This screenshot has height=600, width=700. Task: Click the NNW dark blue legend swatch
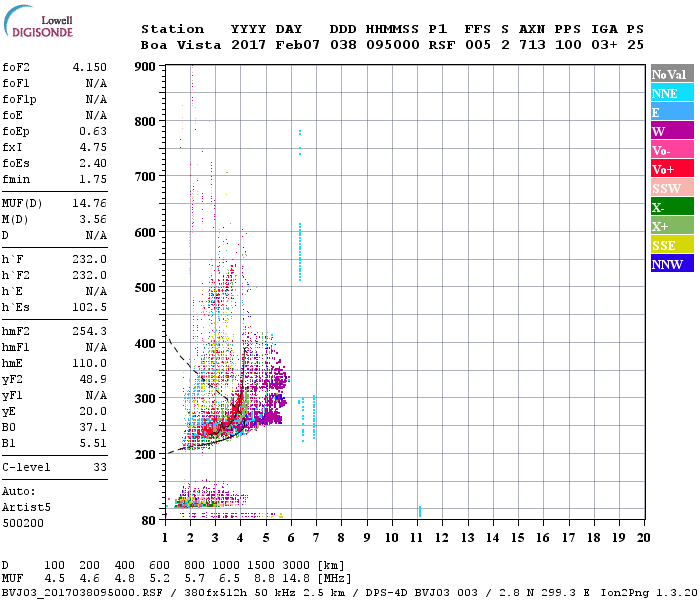(669, 264)
